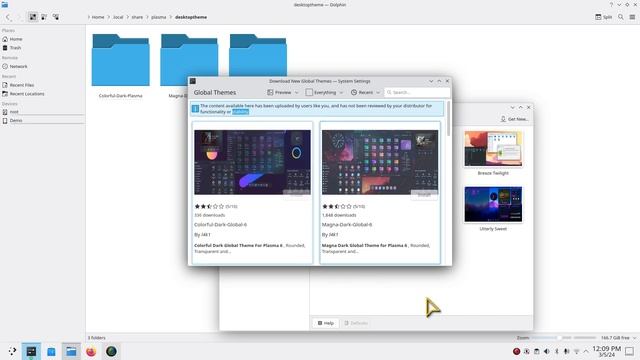Image resolution: width=640 pixels, height=360 pixels.
Task: Open volume tray icon
Action: 547,351
